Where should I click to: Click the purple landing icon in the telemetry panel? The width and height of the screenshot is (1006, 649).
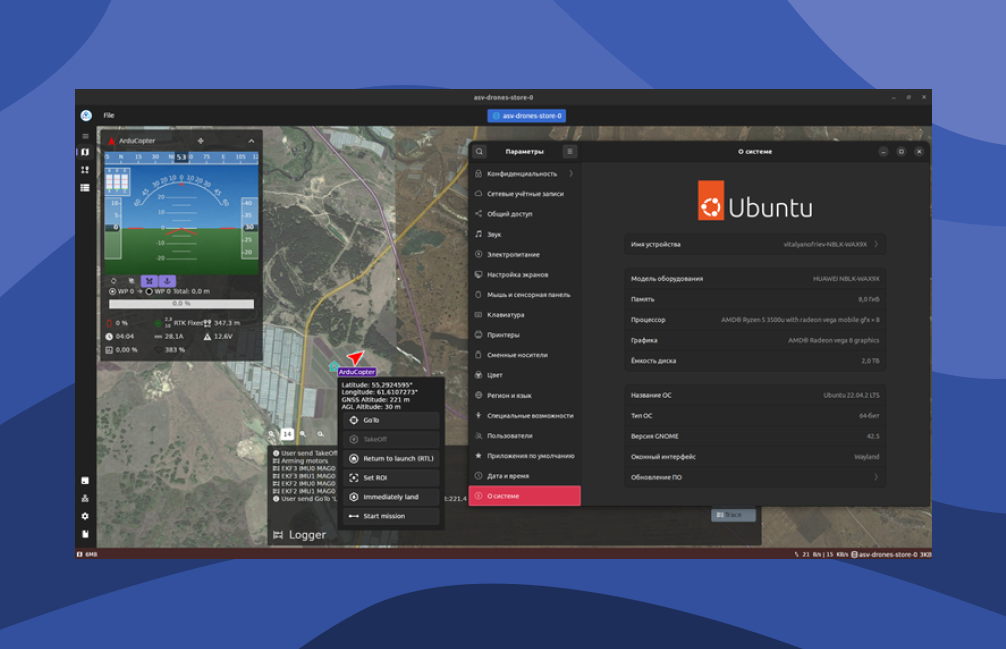pos(167,281)
